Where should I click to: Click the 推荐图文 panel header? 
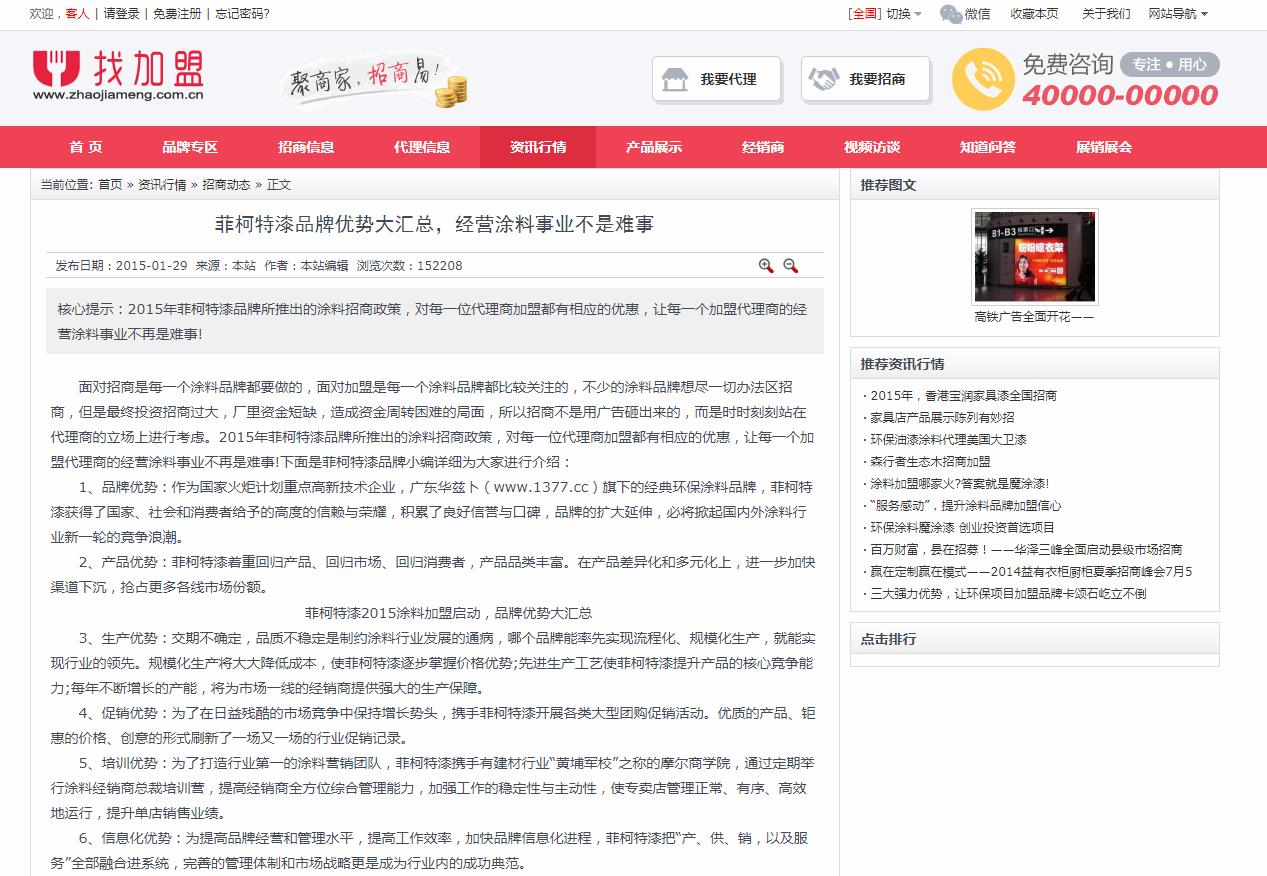click(x=1035, y=185)
